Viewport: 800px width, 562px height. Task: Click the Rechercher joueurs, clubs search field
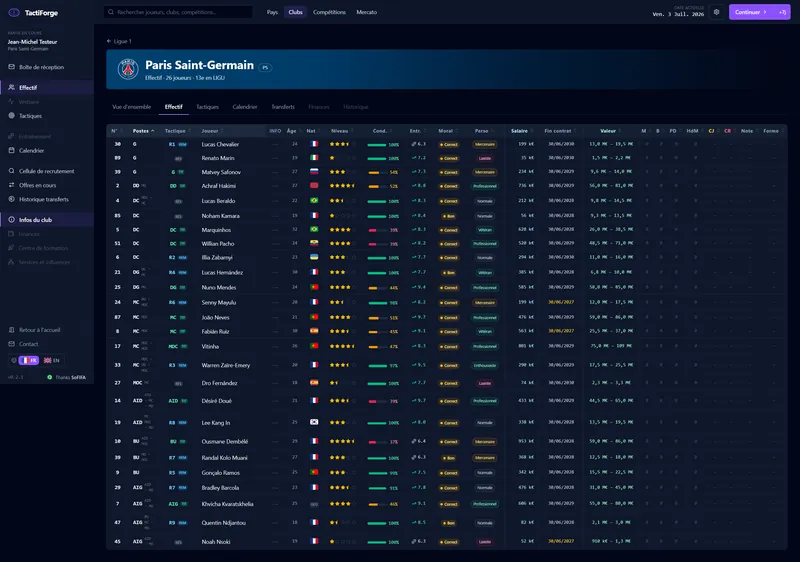pyautogui.click(x=179, y=12)
